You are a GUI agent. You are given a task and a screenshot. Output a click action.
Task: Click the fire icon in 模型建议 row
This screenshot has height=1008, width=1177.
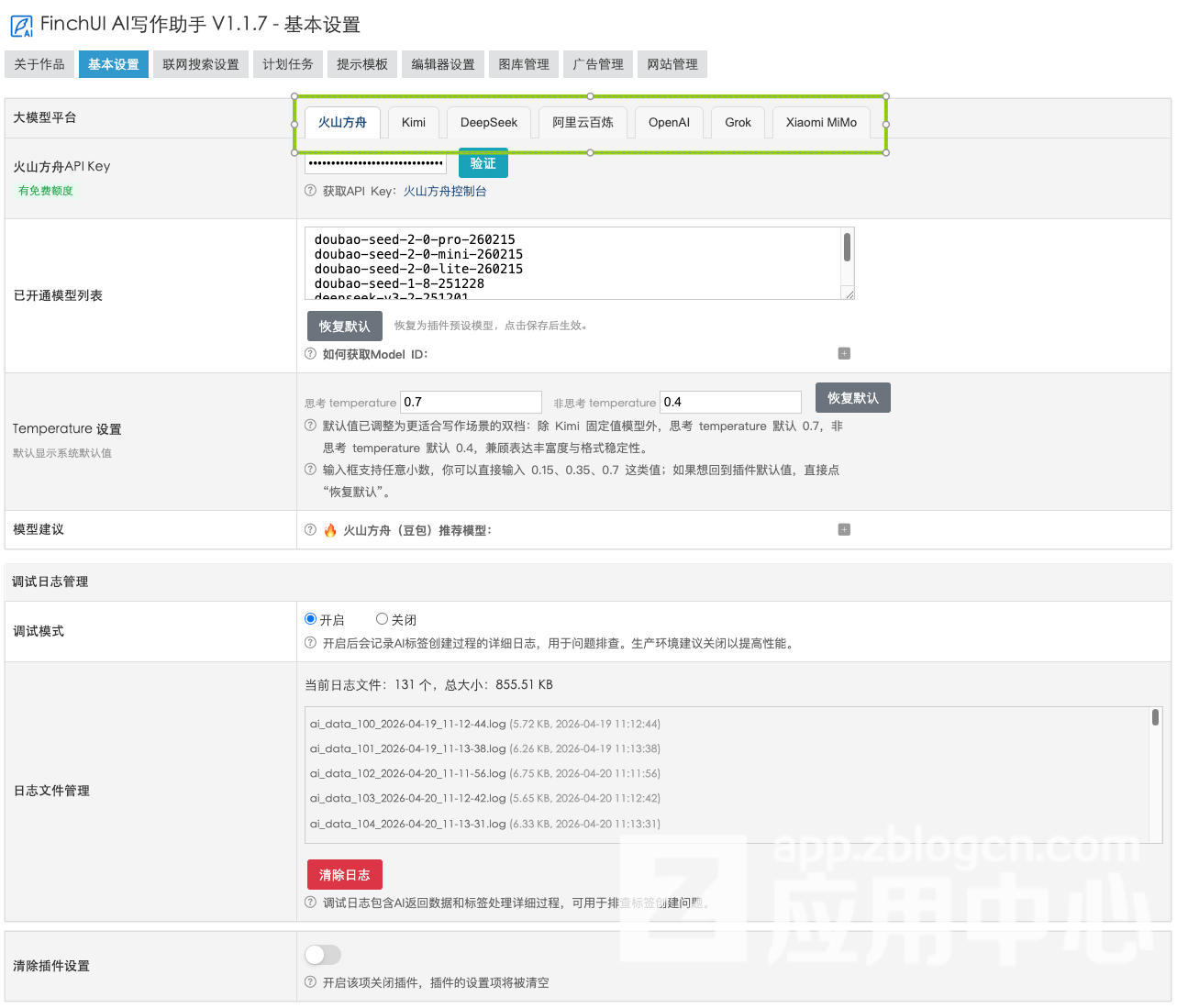click(x=330, y=530)
